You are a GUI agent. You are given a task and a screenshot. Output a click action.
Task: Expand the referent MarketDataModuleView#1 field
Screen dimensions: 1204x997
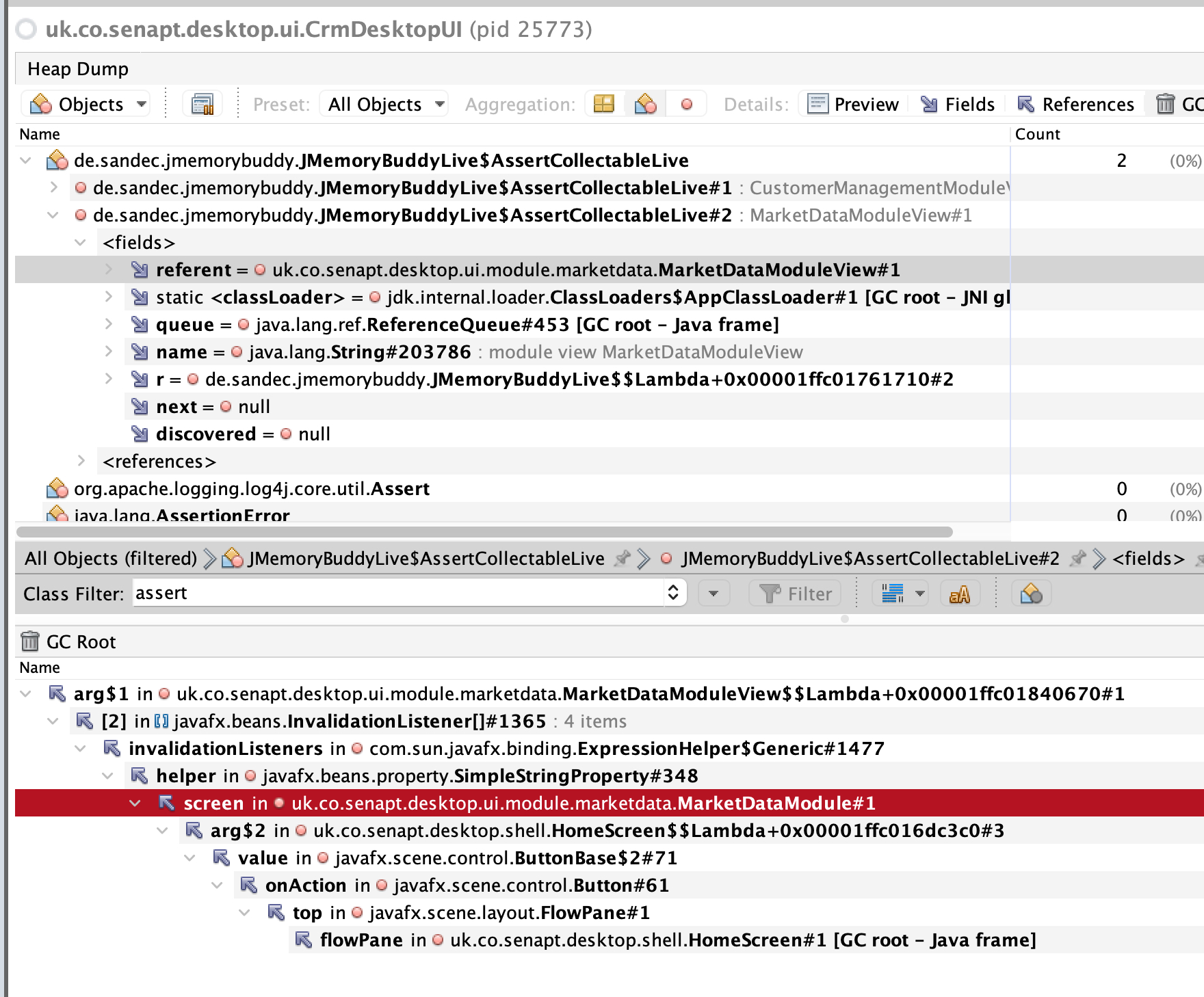coord(109,270)
